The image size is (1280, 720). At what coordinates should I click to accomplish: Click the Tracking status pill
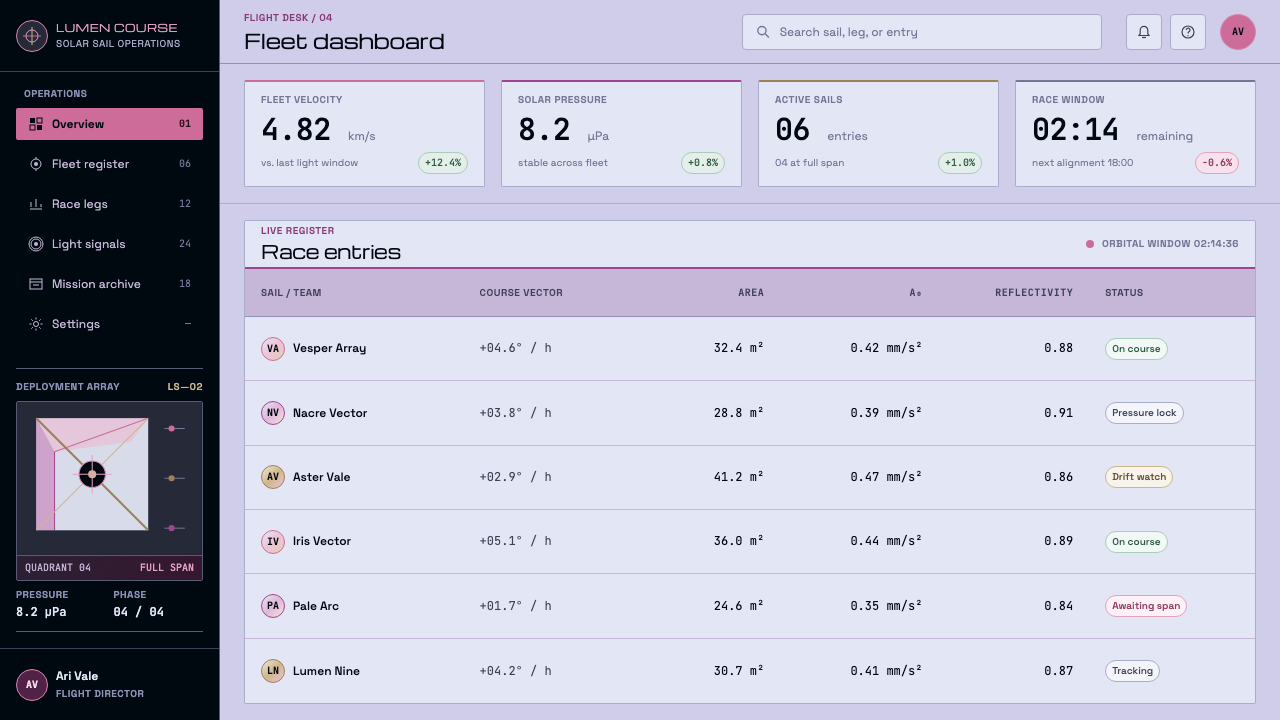pos(1132,671)
